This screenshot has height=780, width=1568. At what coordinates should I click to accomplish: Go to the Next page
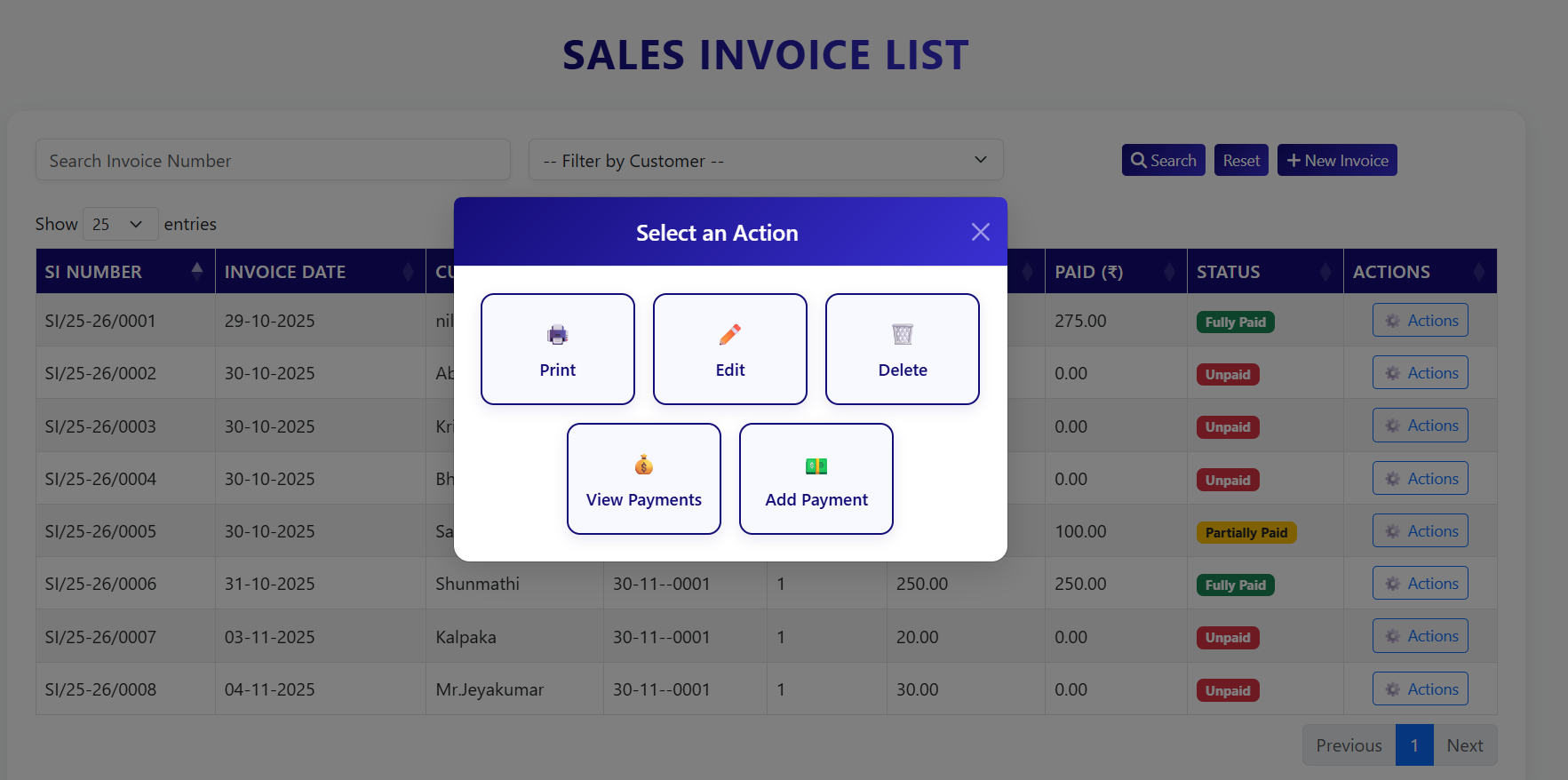(x=1465, y=745)
